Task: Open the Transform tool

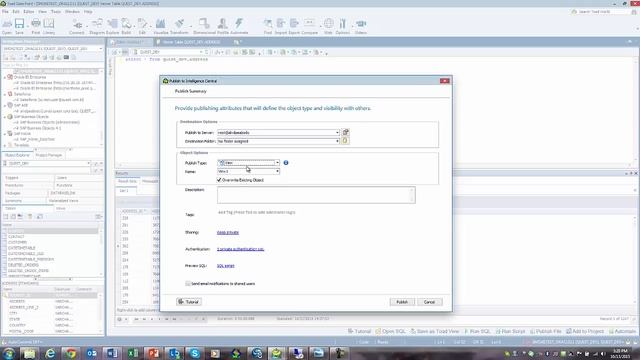Action: [x=179, y=27]
